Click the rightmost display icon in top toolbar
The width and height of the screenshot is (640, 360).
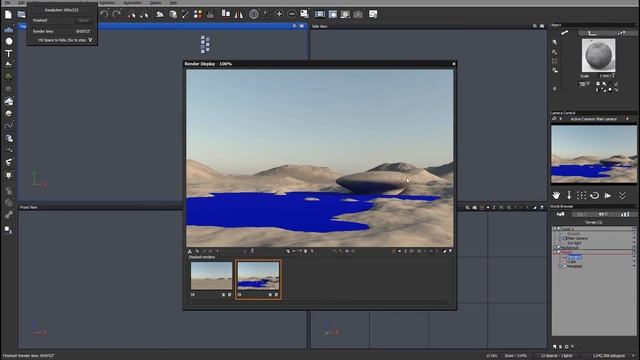(x=373, y=15)
